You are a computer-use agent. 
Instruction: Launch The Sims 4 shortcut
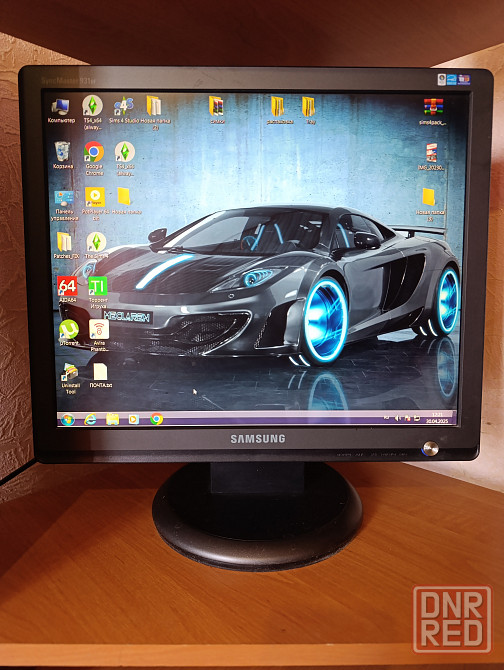tap(96, 245)
